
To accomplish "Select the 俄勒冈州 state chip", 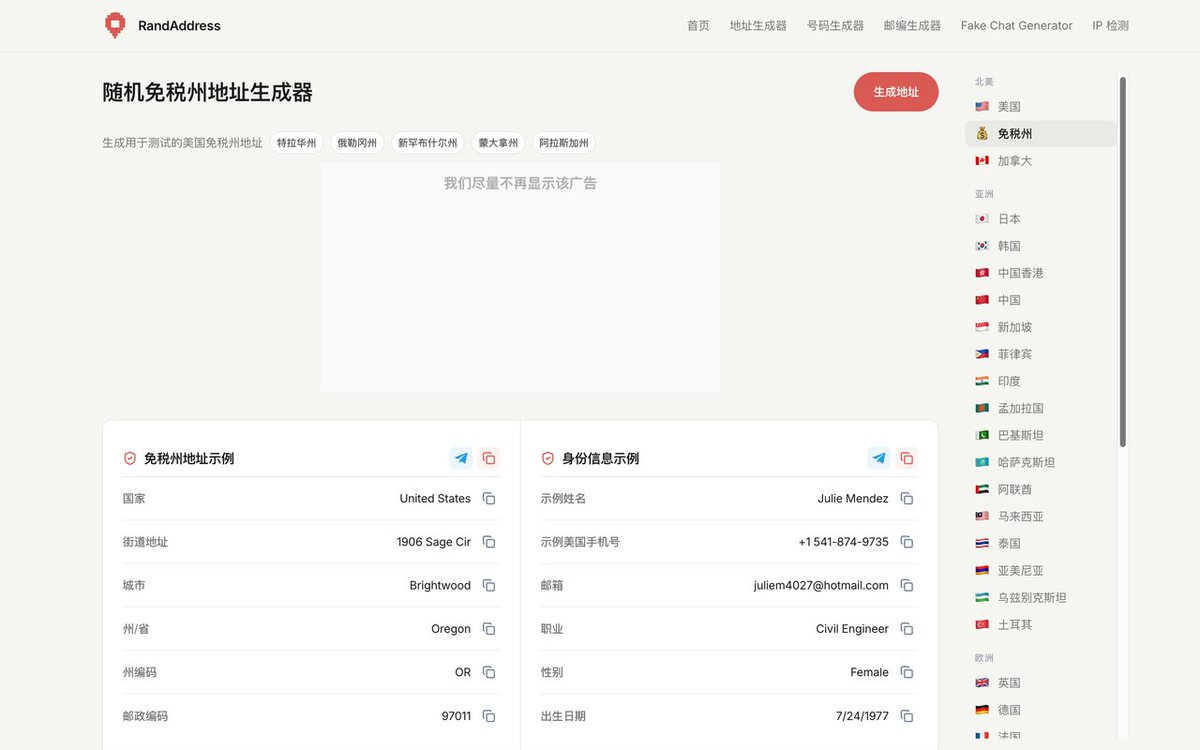I will coord(357,143).
